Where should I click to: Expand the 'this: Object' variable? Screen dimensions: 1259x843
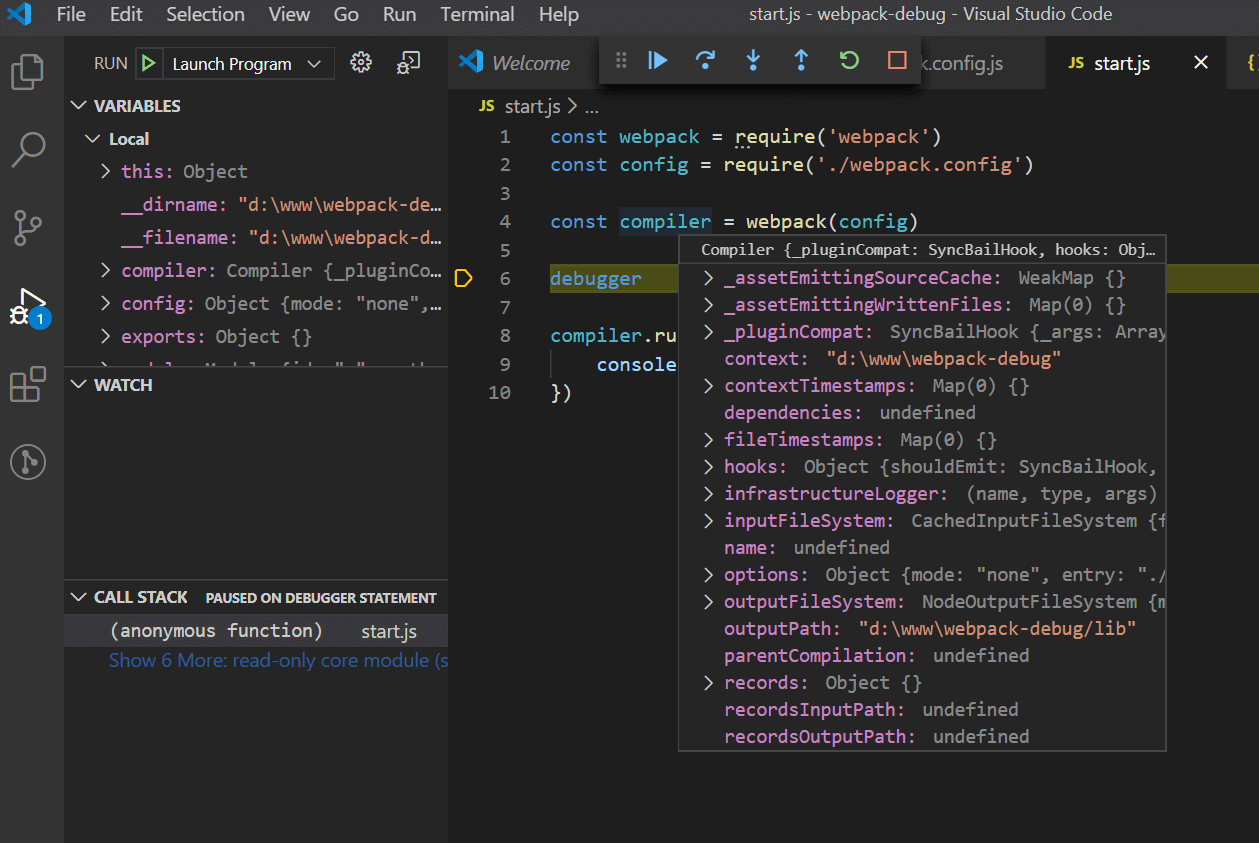(x=106, y=172)
